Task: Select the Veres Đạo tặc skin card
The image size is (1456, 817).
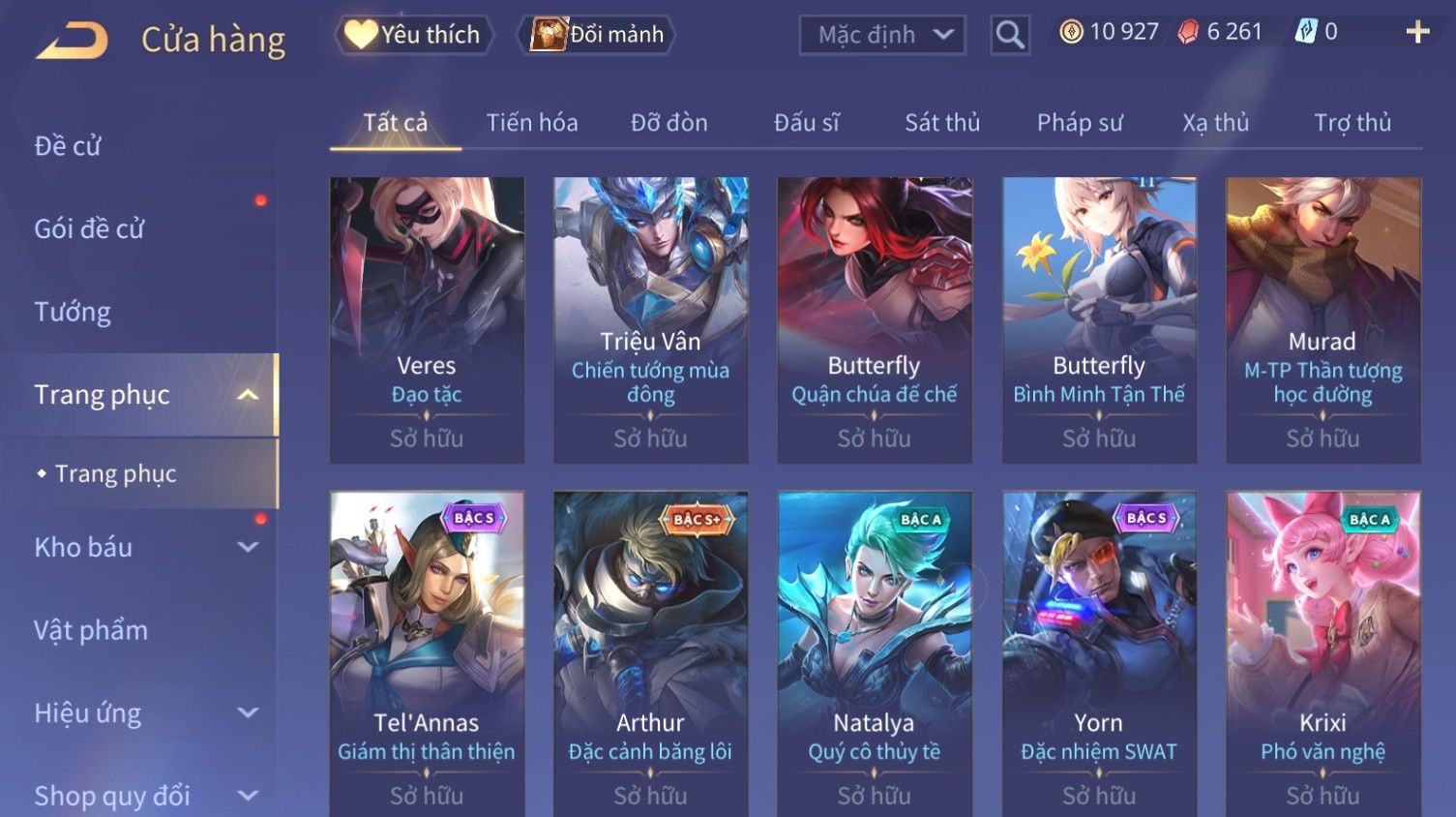Action: tap(427, 319)
